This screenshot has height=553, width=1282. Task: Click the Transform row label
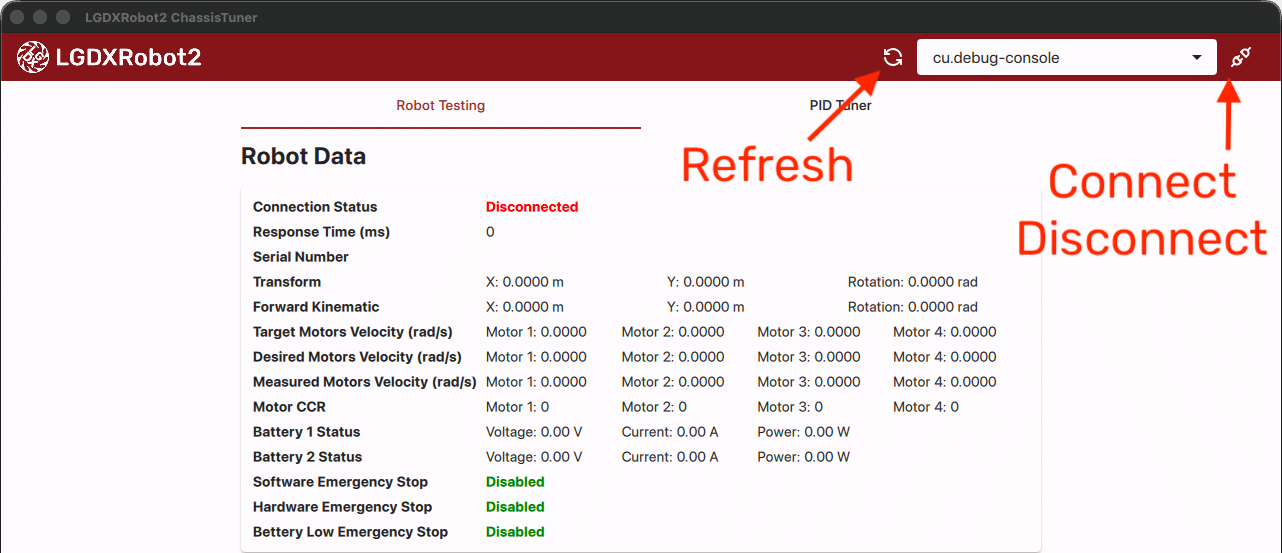coord(287,282)
